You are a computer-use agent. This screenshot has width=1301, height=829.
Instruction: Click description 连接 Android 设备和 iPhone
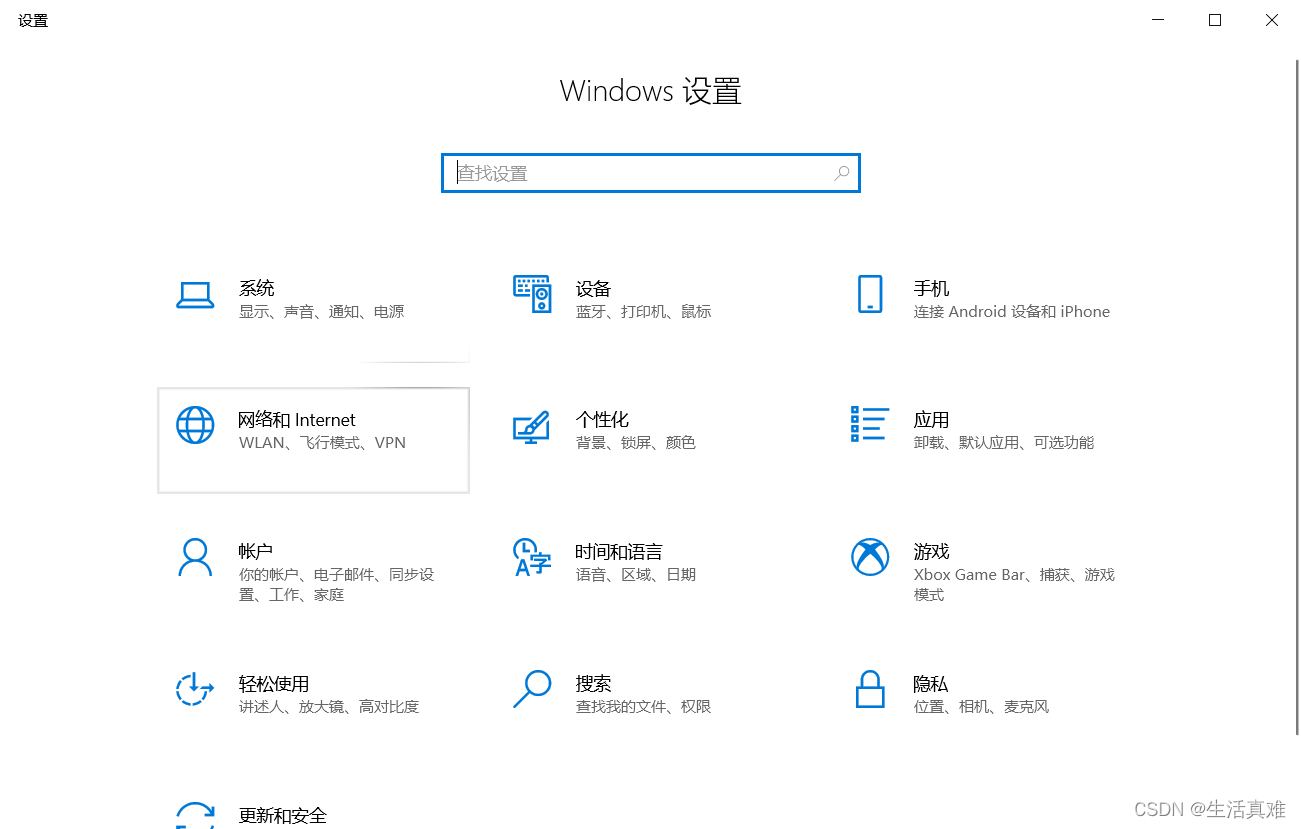(x=1012, y=311)
